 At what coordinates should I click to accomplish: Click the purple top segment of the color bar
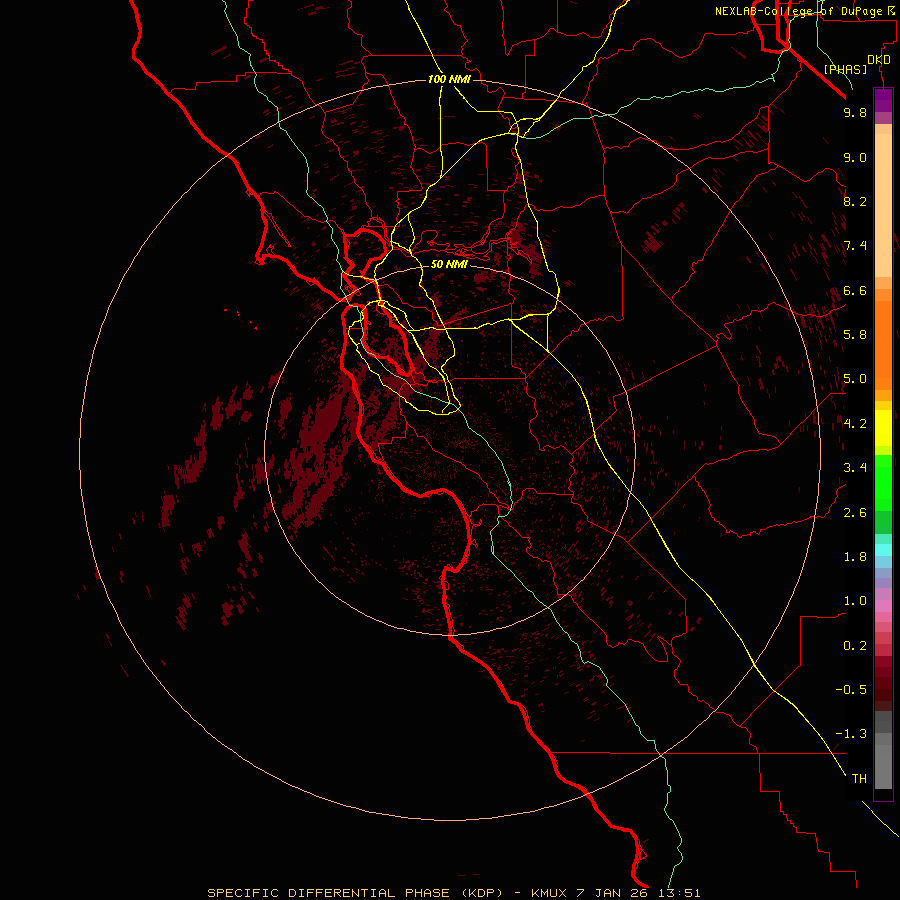pos(883,98)
